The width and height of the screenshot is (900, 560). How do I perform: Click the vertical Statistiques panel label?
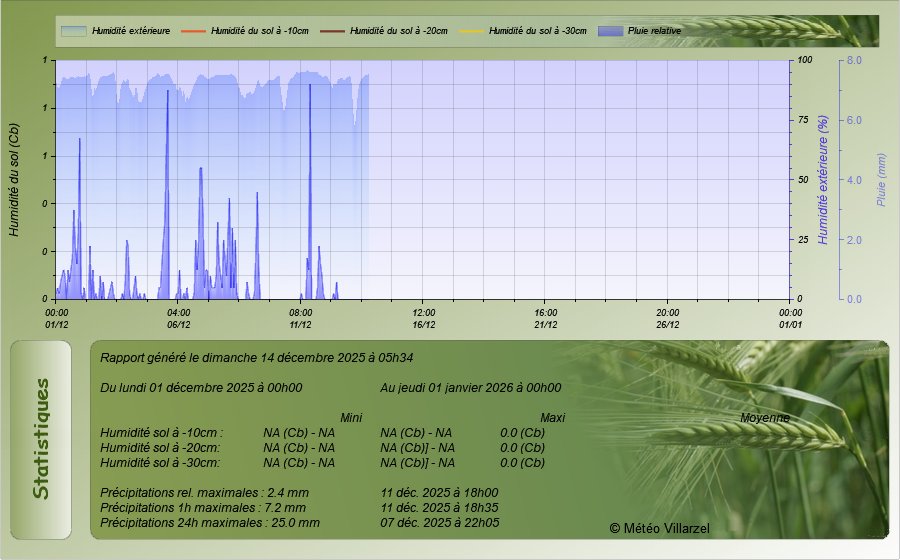coord(40,438)
